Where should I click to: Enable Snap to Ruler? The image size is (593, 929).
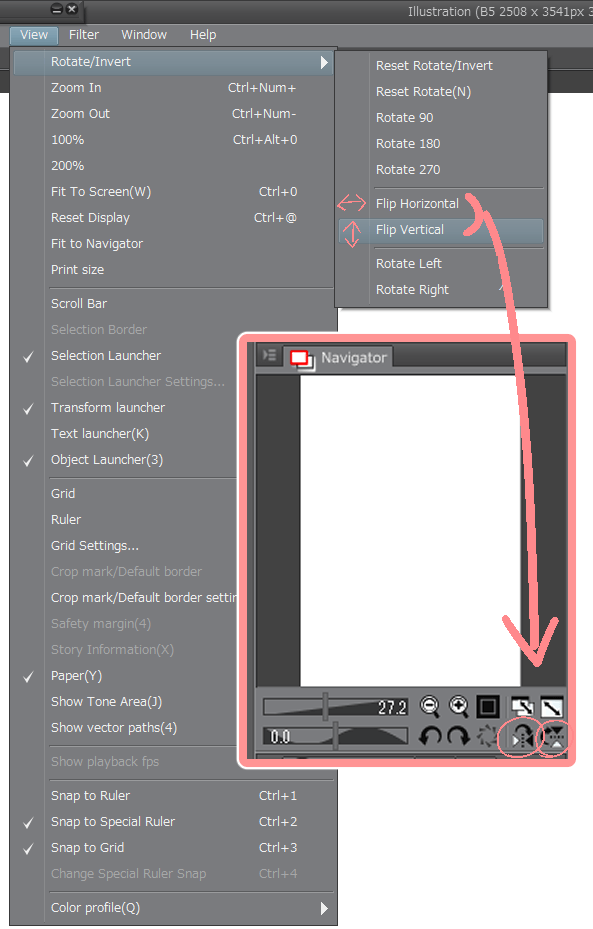tap(173, 796)
